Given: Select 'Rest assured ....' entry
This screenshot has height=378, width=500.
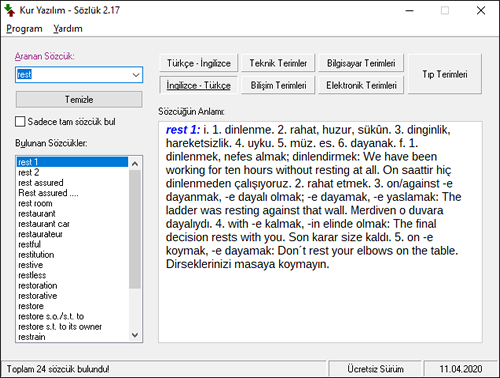Looking at the screenshot, I should pyautogui.click(x=72, y=193).
